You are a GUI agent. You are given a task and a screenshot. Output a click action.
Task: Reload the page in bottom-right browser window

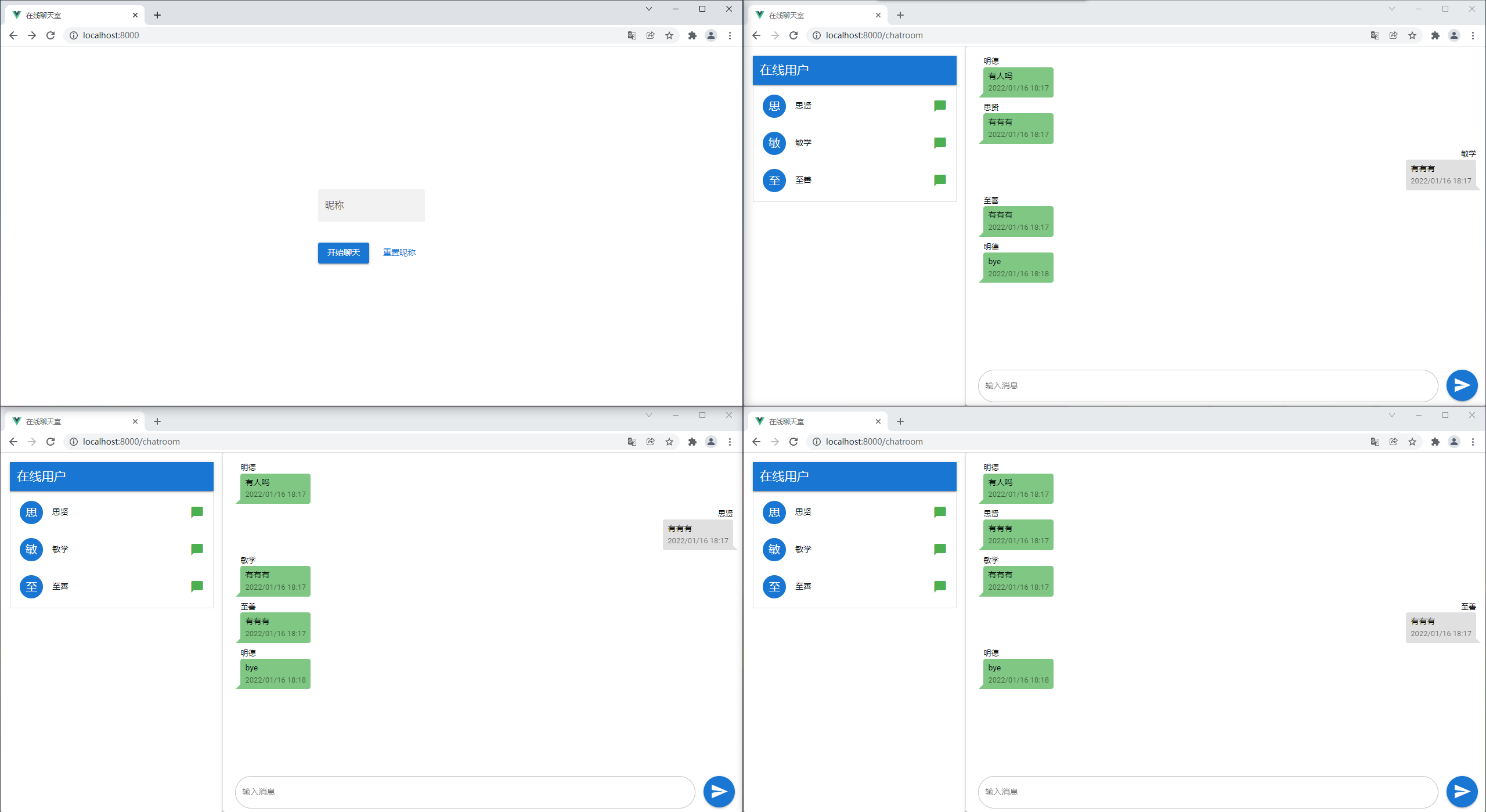tap(794, 442)
